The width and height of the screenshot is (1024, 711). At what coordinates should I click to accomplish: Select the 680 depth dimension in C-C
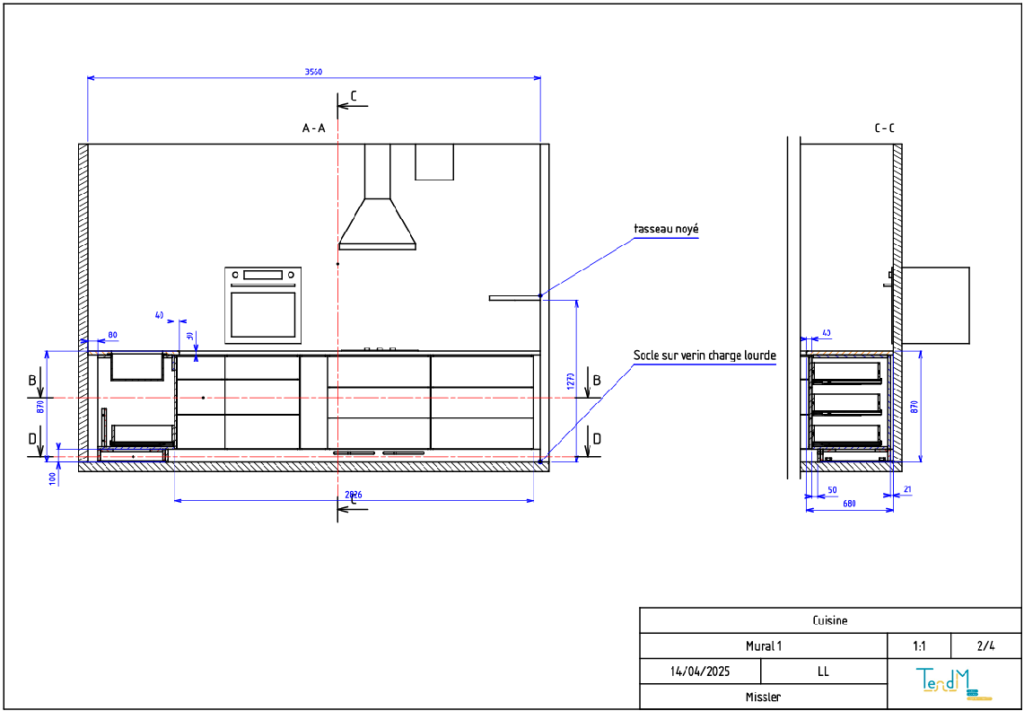pos(850,504)
